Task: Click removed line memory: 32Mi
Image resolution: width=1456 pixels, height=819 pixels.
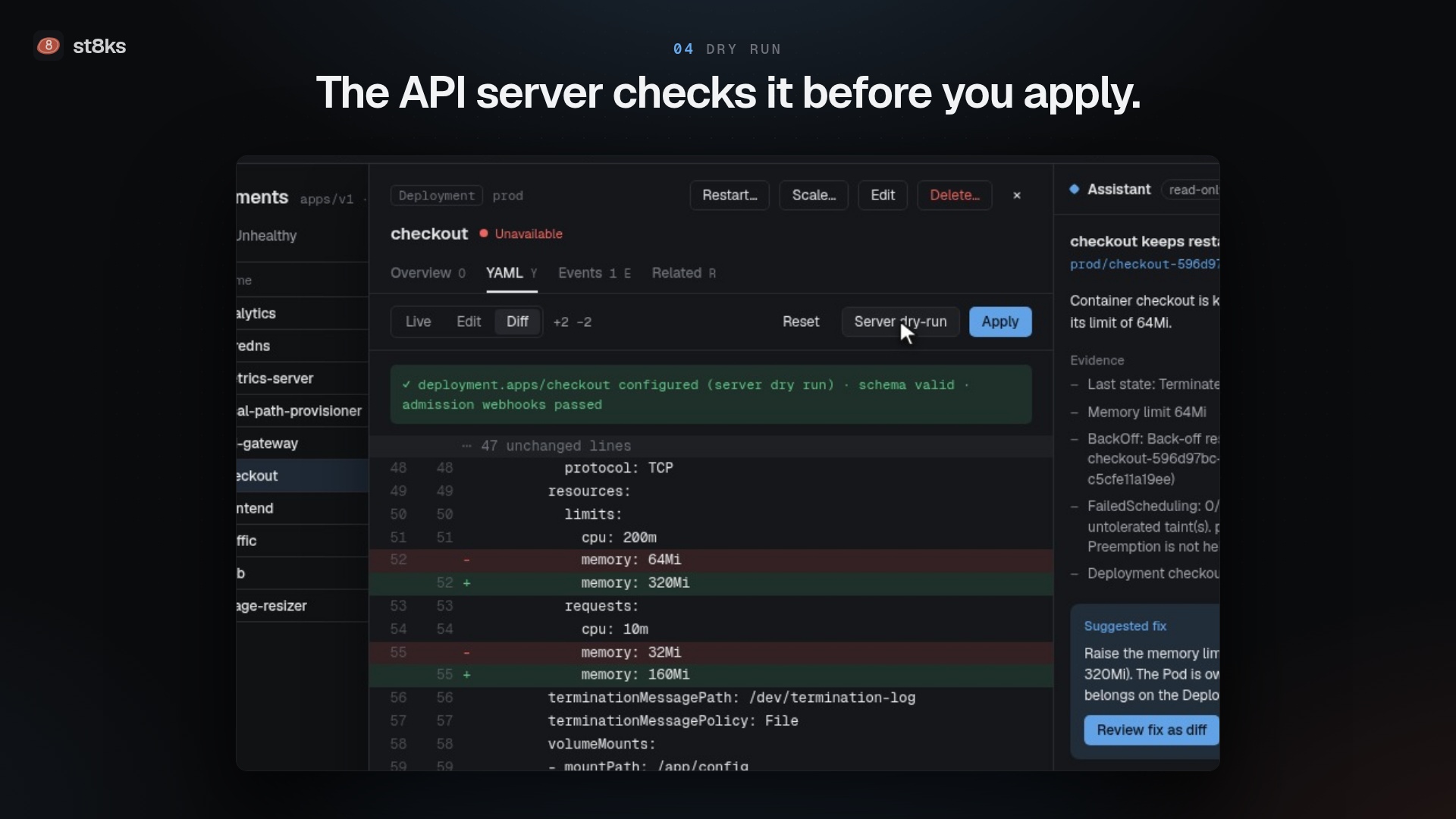Action: tap(711, 652)
